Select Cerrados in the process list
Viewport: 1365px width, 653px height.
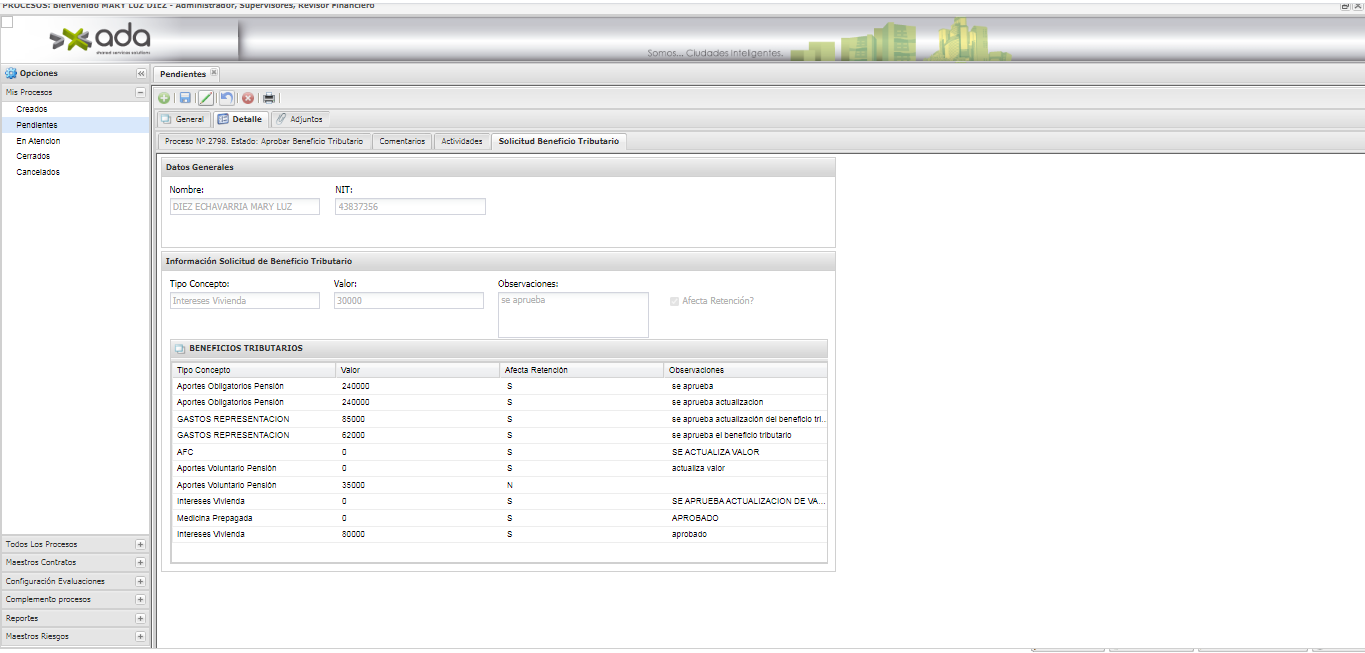point(33,156)
